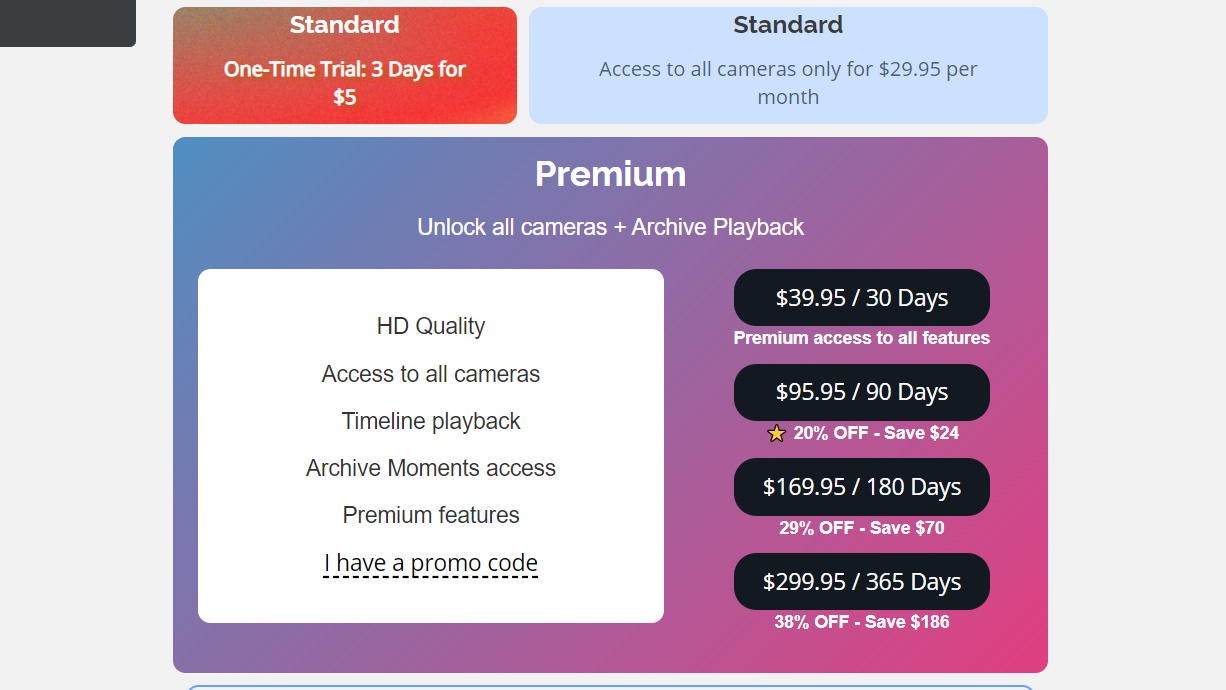Pick the $169.95 / 180 Days plan

pos(861,487)
